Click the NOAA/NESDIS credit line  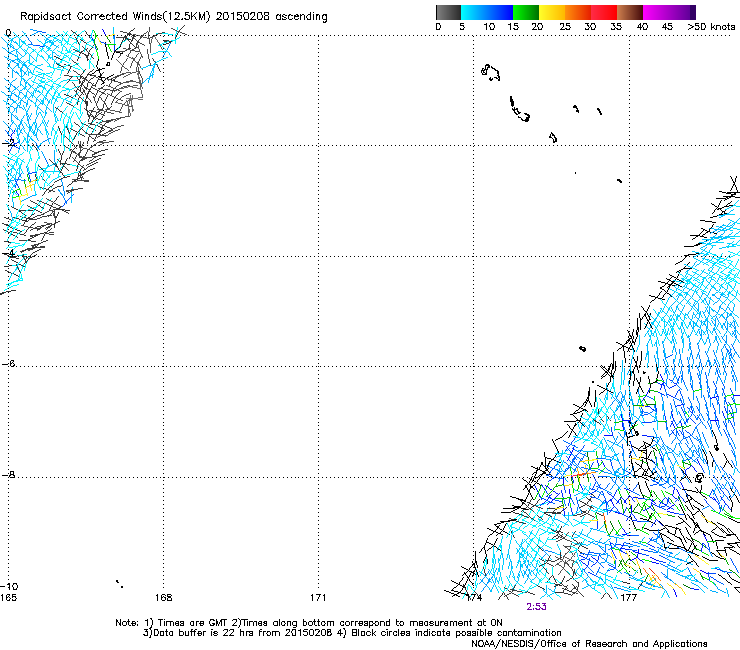589,644
